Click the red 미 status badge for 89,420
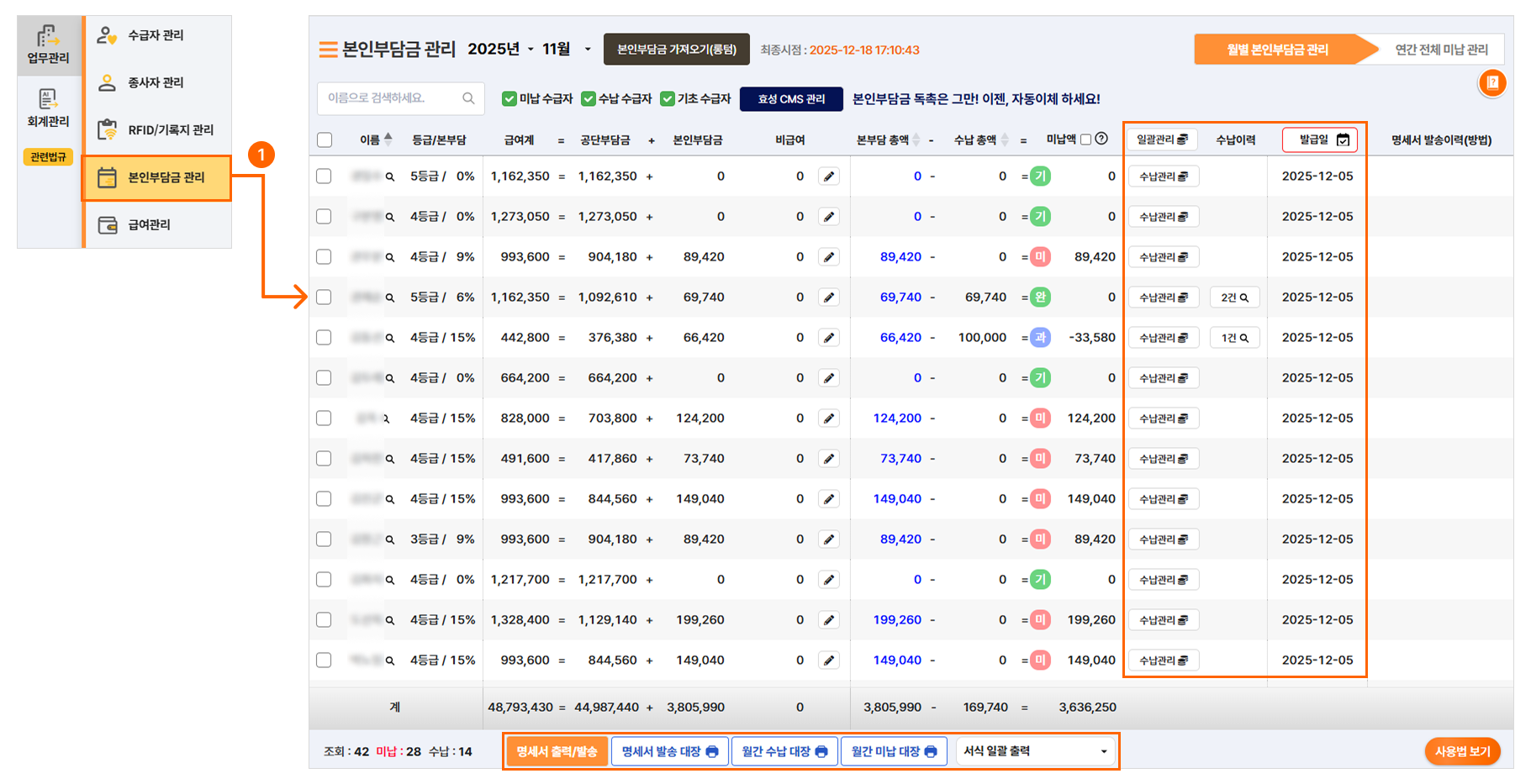Image resolution: width=1531 pixels, height=784 pixels. pos(1040,257)
